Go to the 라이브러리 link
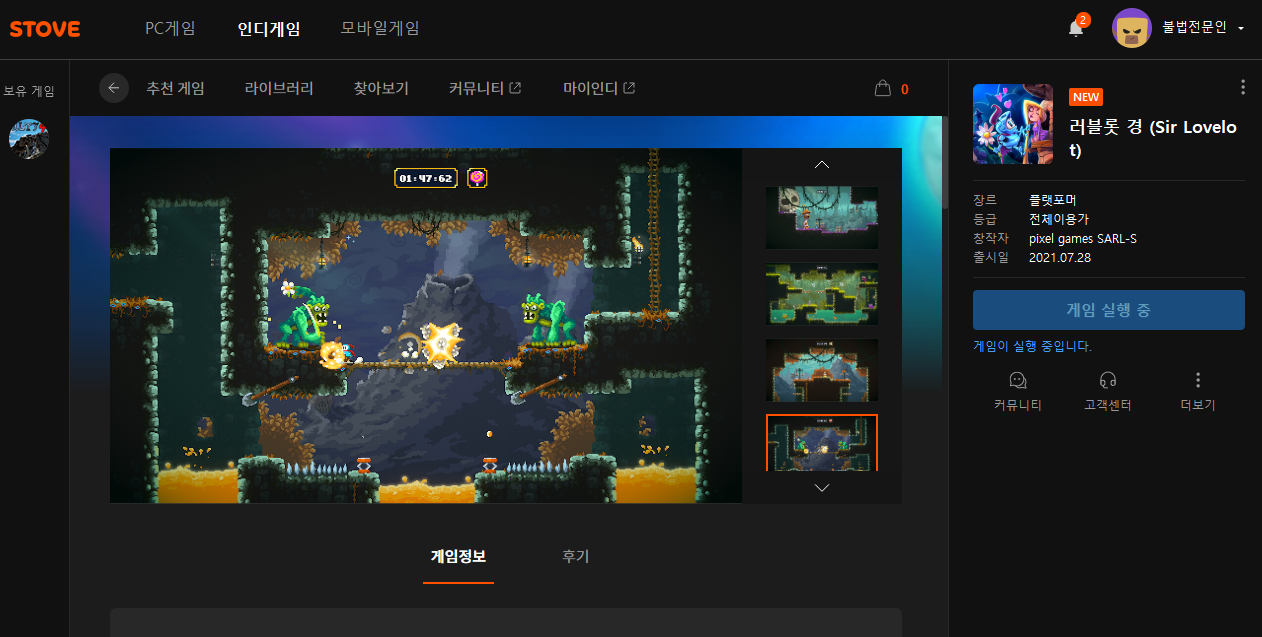 click(279, 88)
